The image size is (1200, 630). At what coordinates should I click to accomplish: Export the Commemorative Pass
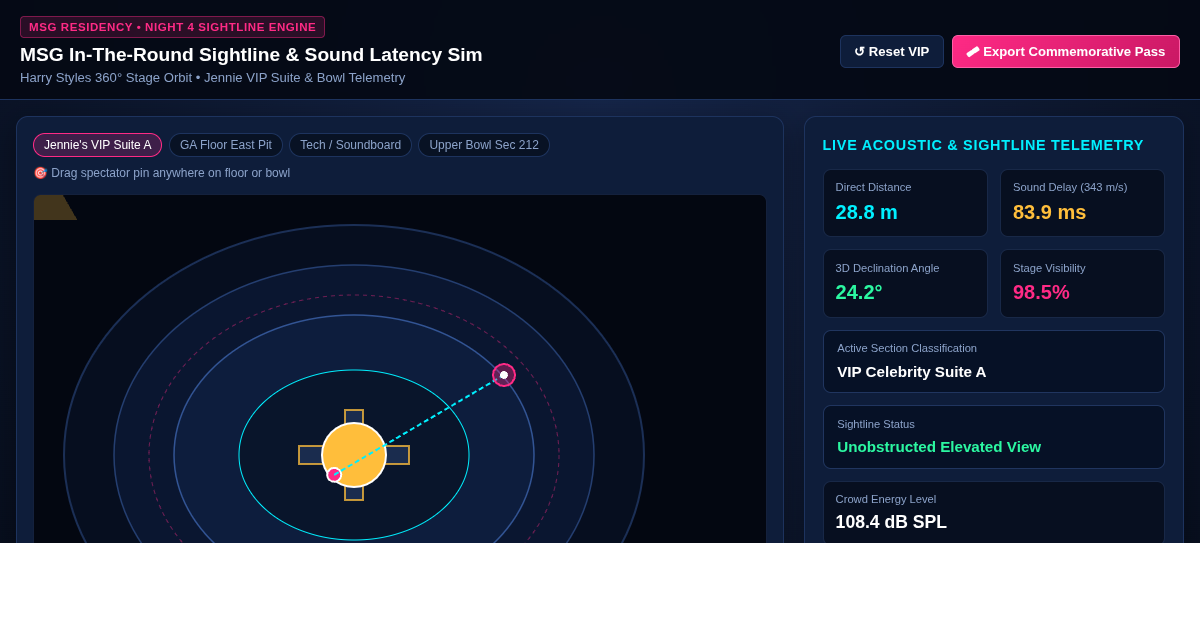pos(1066,52)
